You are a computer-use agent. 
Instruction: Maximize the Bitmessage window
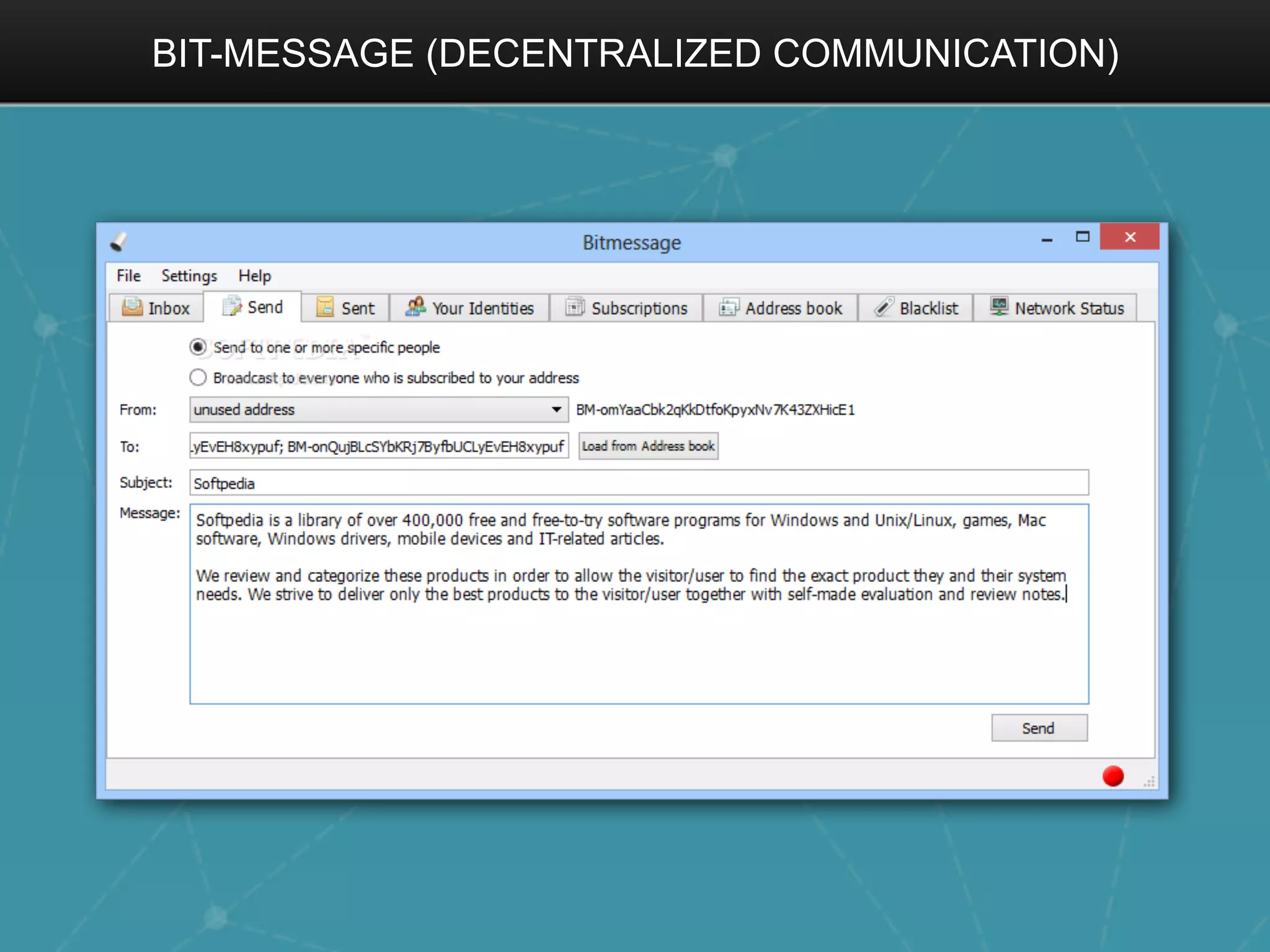(1083, 237)
